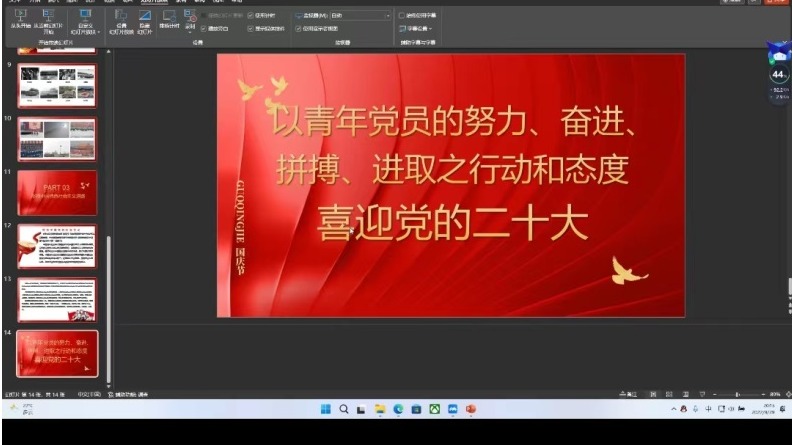The height and width of the screenshot is (445, 792).
Task: Toggle the Use Presenter View checkbox
Action: pyautogui.click(x=298, y=28)
